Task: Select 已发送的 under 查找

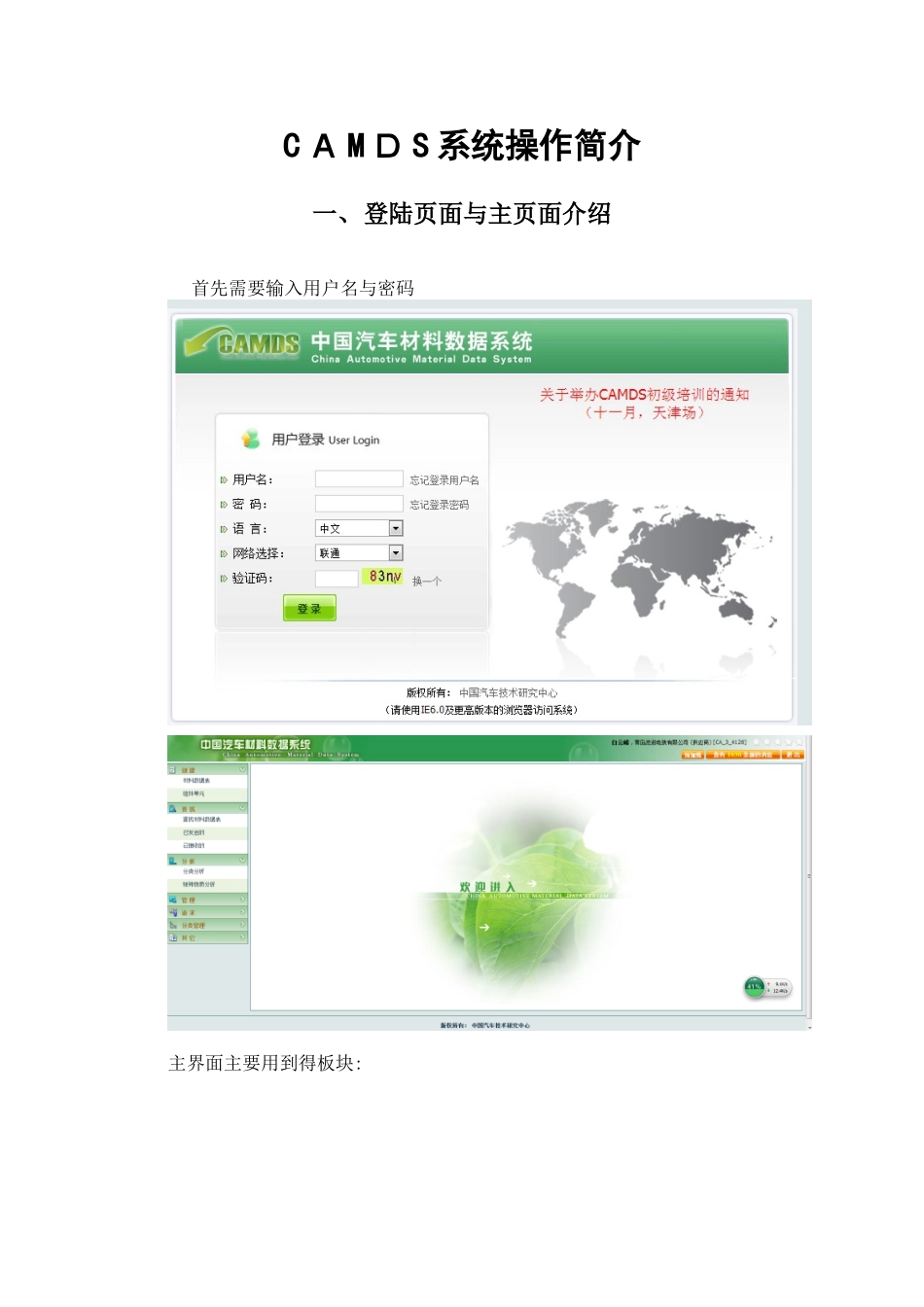Action: [194, 832]
